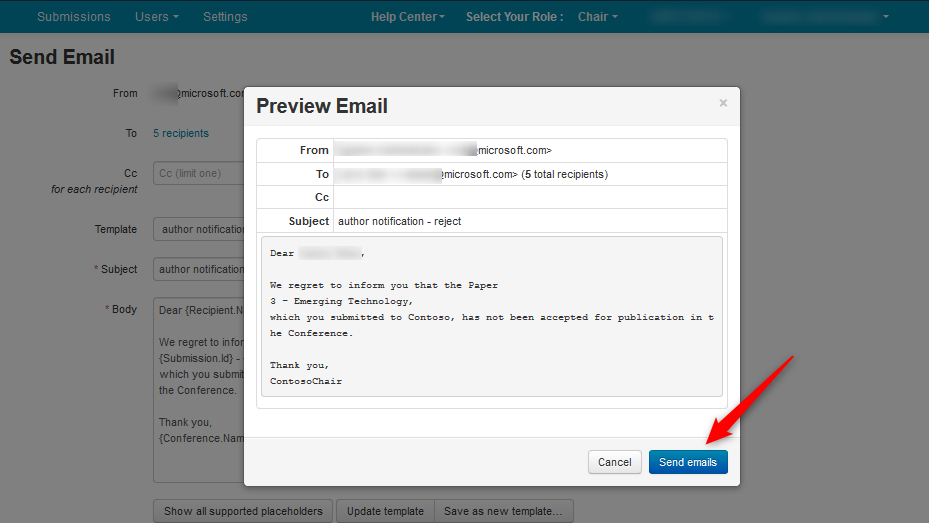
Task: Focus the Cc (limit one) input field
Action: point(198,174)
